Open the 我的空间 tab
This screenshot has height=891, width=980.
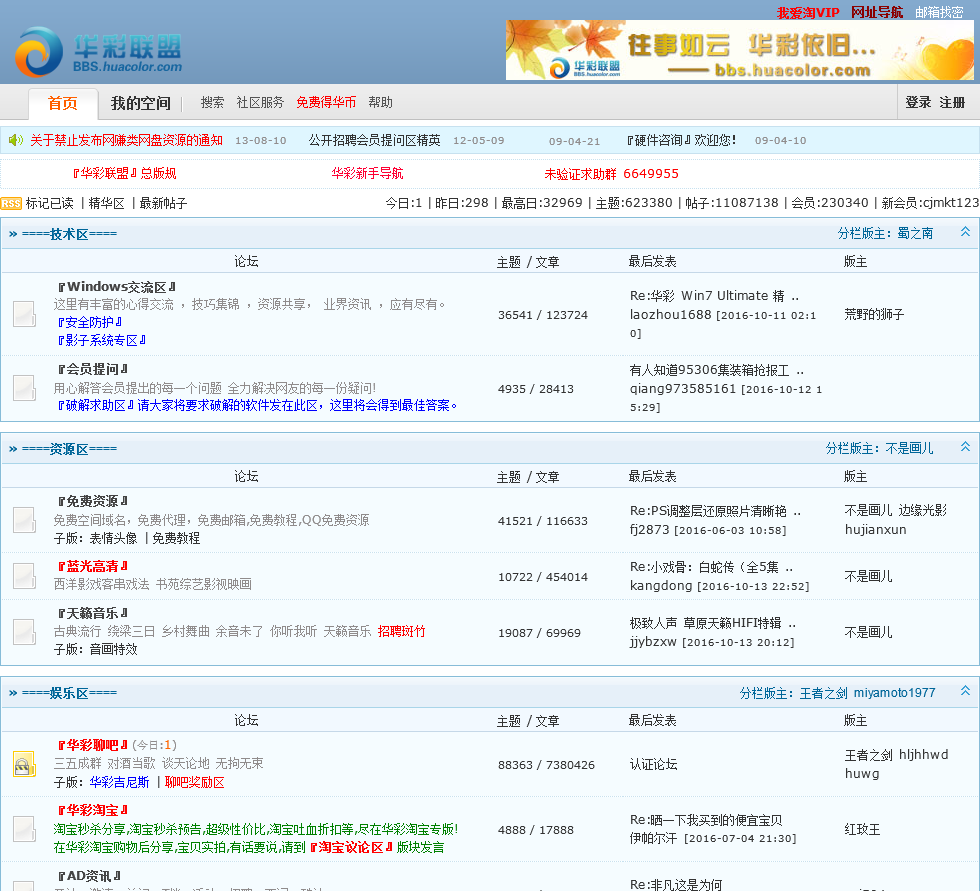pos(141,103)
